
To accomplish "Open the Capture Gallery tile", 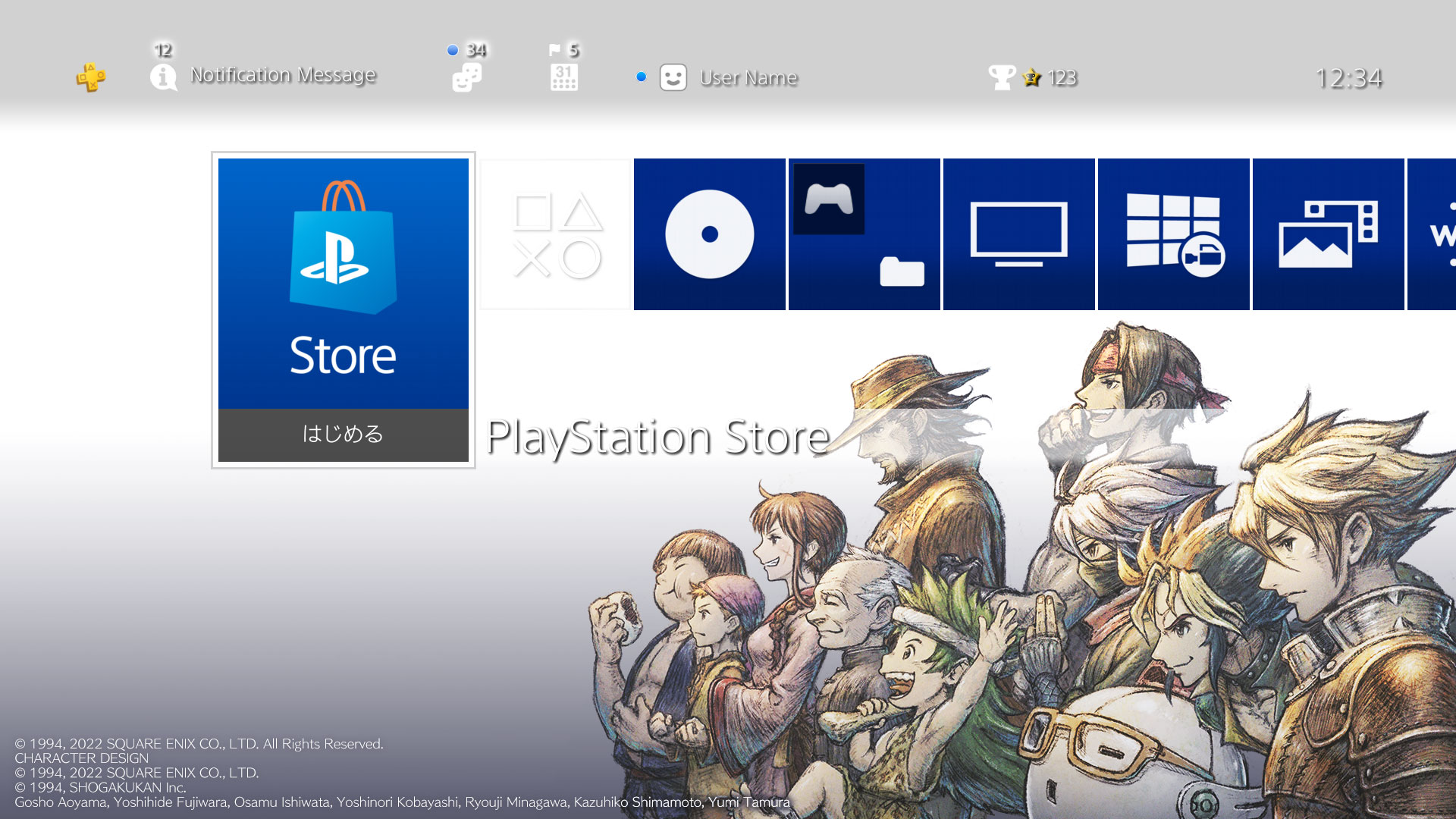I will coord(1328,234).
